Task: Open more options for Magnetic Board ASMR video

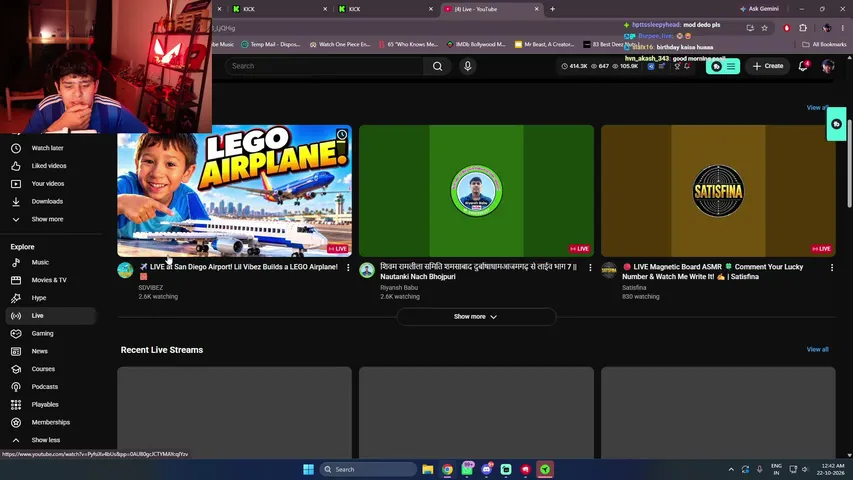Action: pos(832,268)
